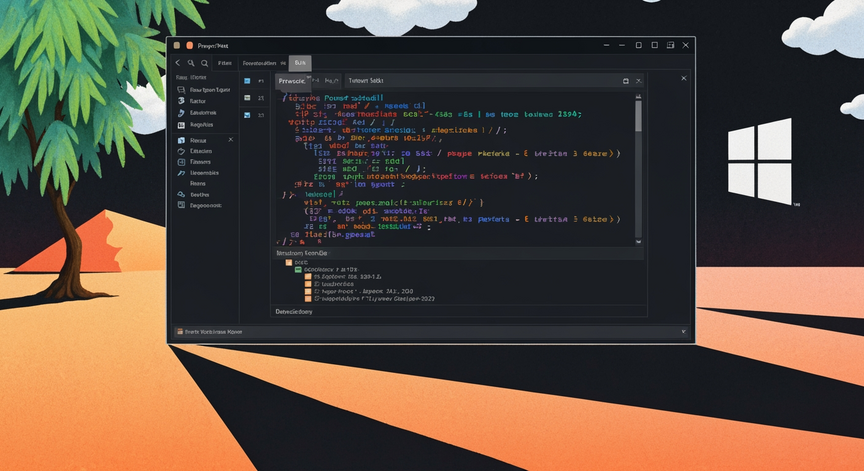Click the heart-shaped tag icon in the sidebar's lower group

[181, 151]
